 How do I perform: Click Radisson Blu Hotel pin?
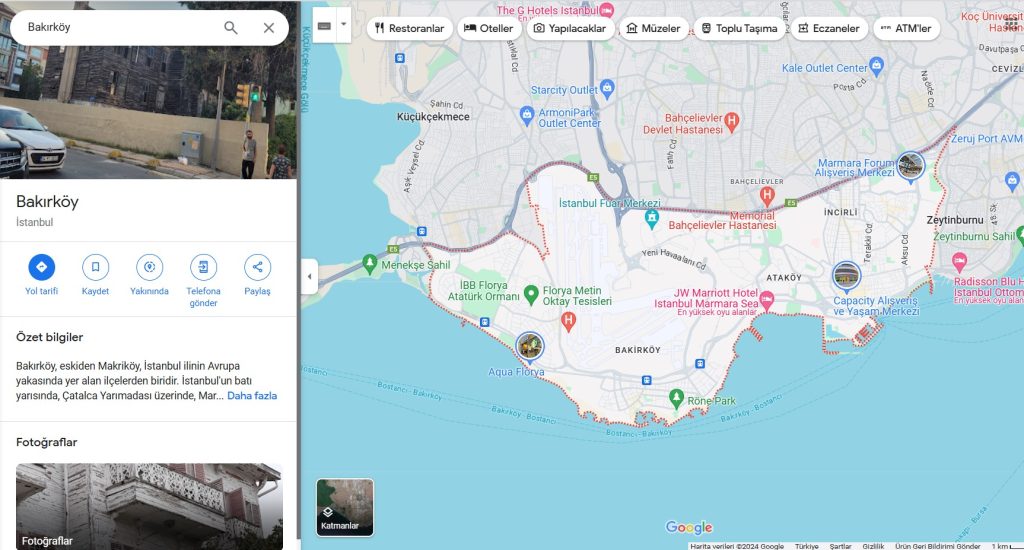[x=959, y=263]
